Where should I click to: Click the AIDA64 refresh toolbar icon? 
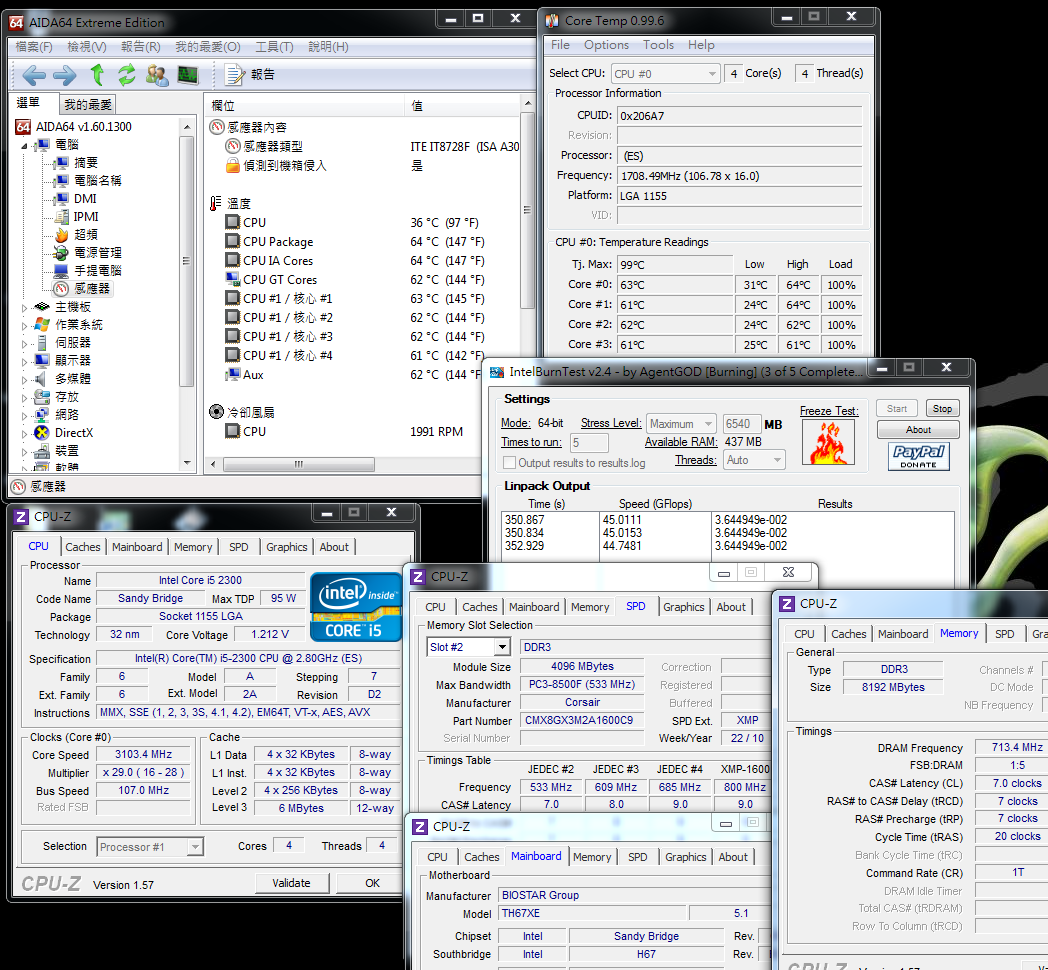coord(127,74)
